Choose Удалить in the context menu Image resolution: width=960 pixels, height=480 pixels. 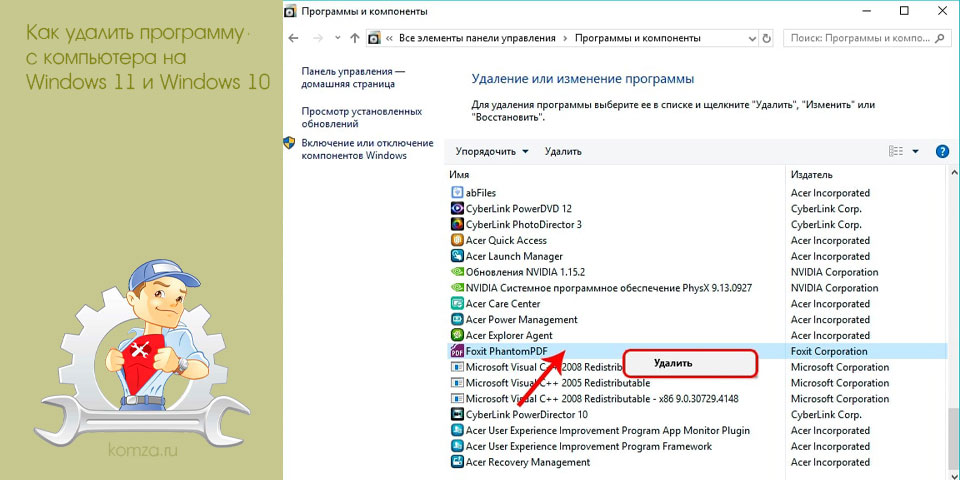point(690,363)
